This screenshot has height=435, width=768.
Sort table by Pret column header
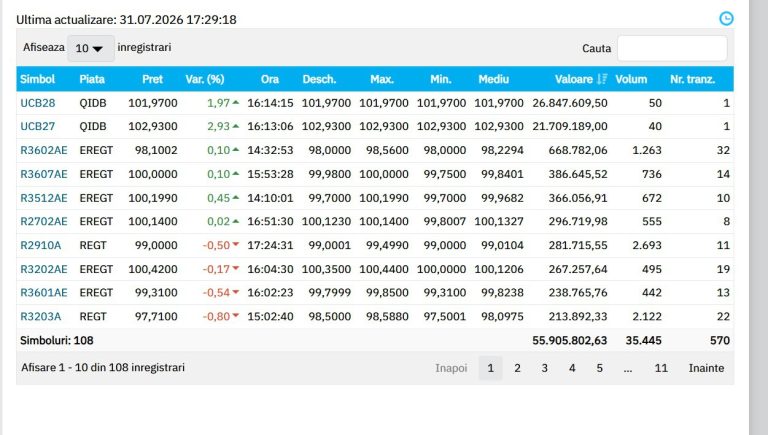152,79
